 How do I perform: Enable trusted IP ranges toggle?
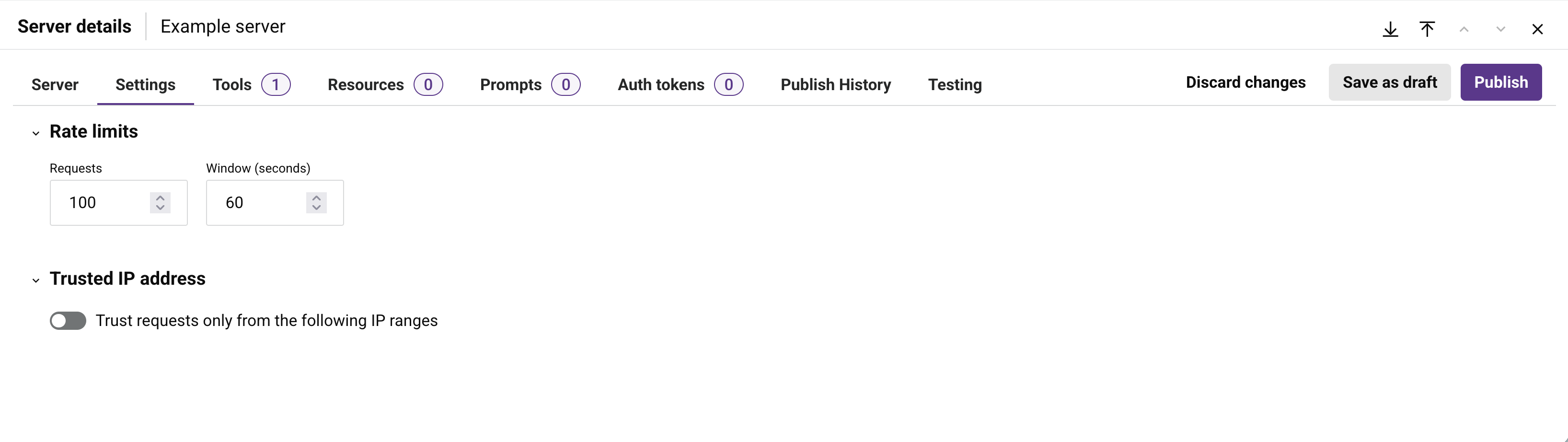pyautogui.click(x=68, y=321)
